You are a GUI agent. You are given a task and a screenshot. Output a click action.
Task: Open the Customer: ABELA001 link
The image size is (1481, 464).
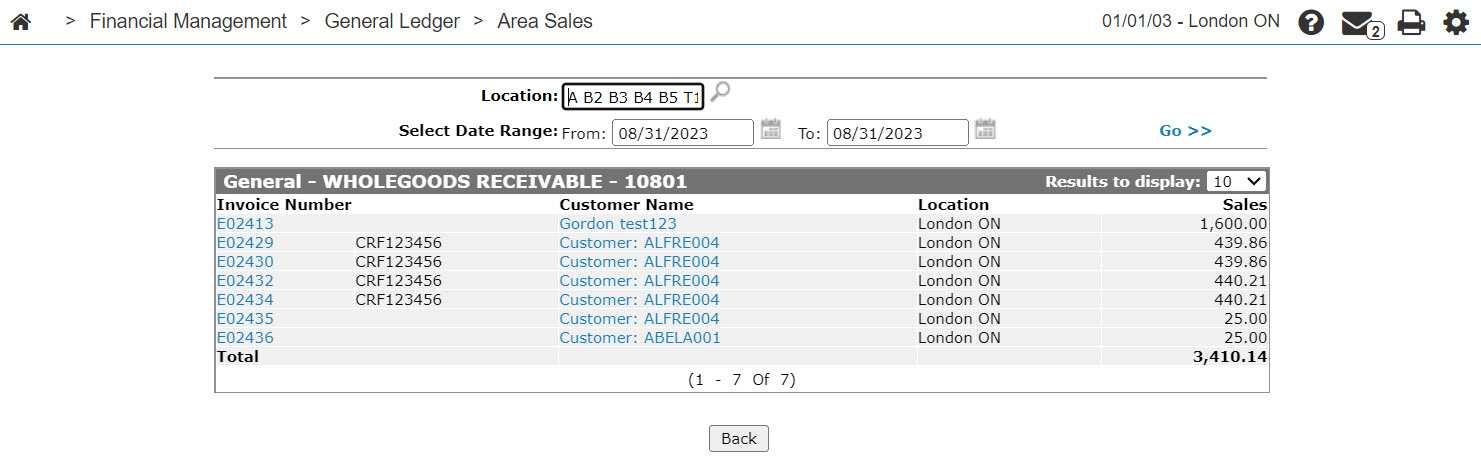tap(640, 338)
